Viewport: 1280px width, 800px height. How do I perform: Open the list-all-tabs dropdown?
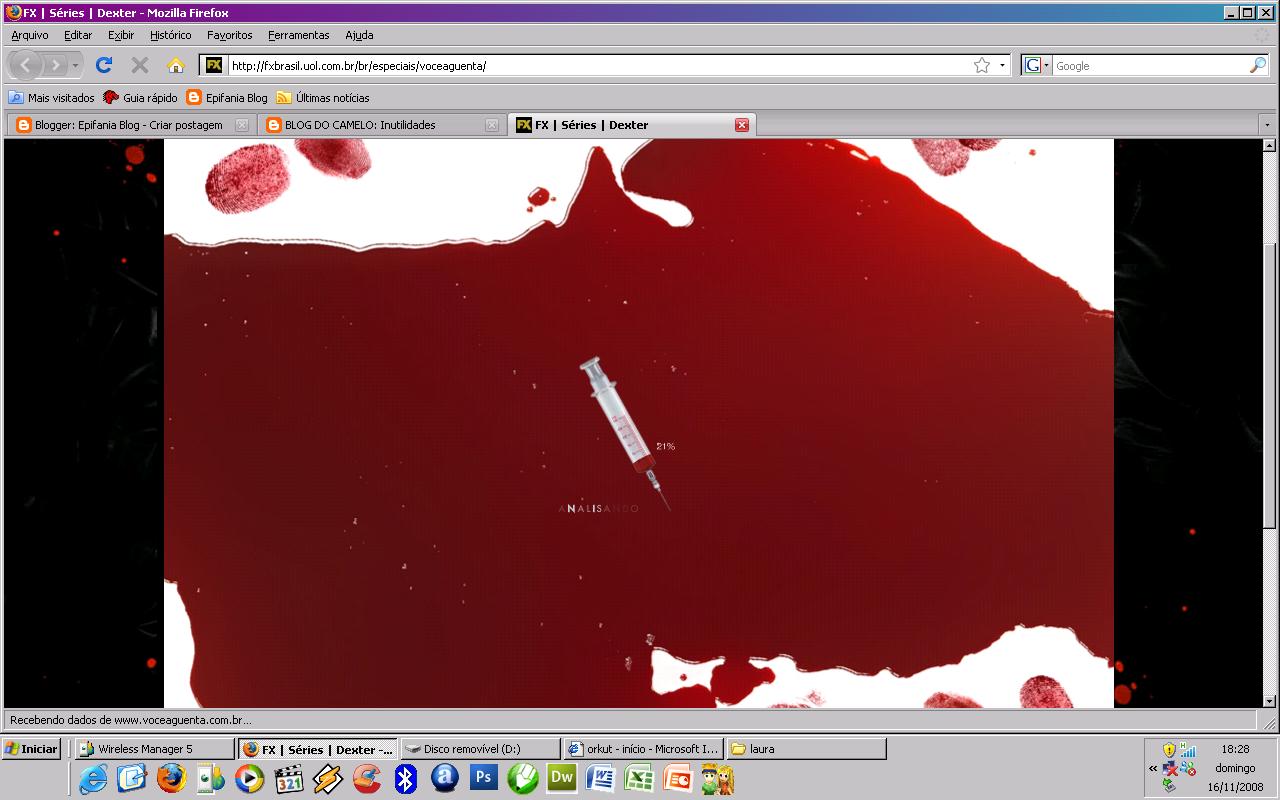(x=1267, y=125)
